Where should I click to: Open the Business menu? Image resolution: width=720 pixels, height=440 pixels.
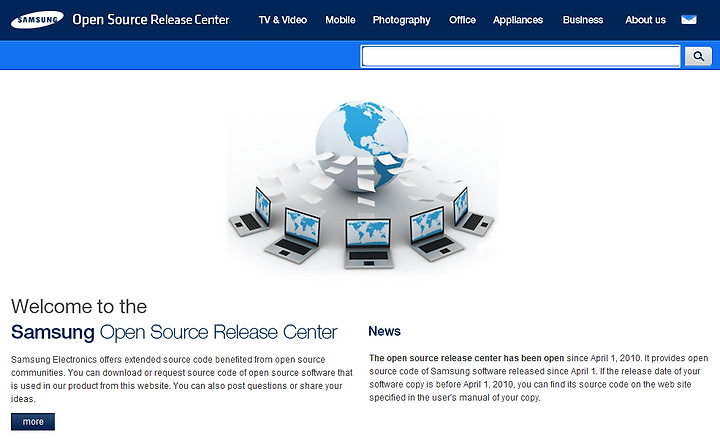click(x=583, y=20)
